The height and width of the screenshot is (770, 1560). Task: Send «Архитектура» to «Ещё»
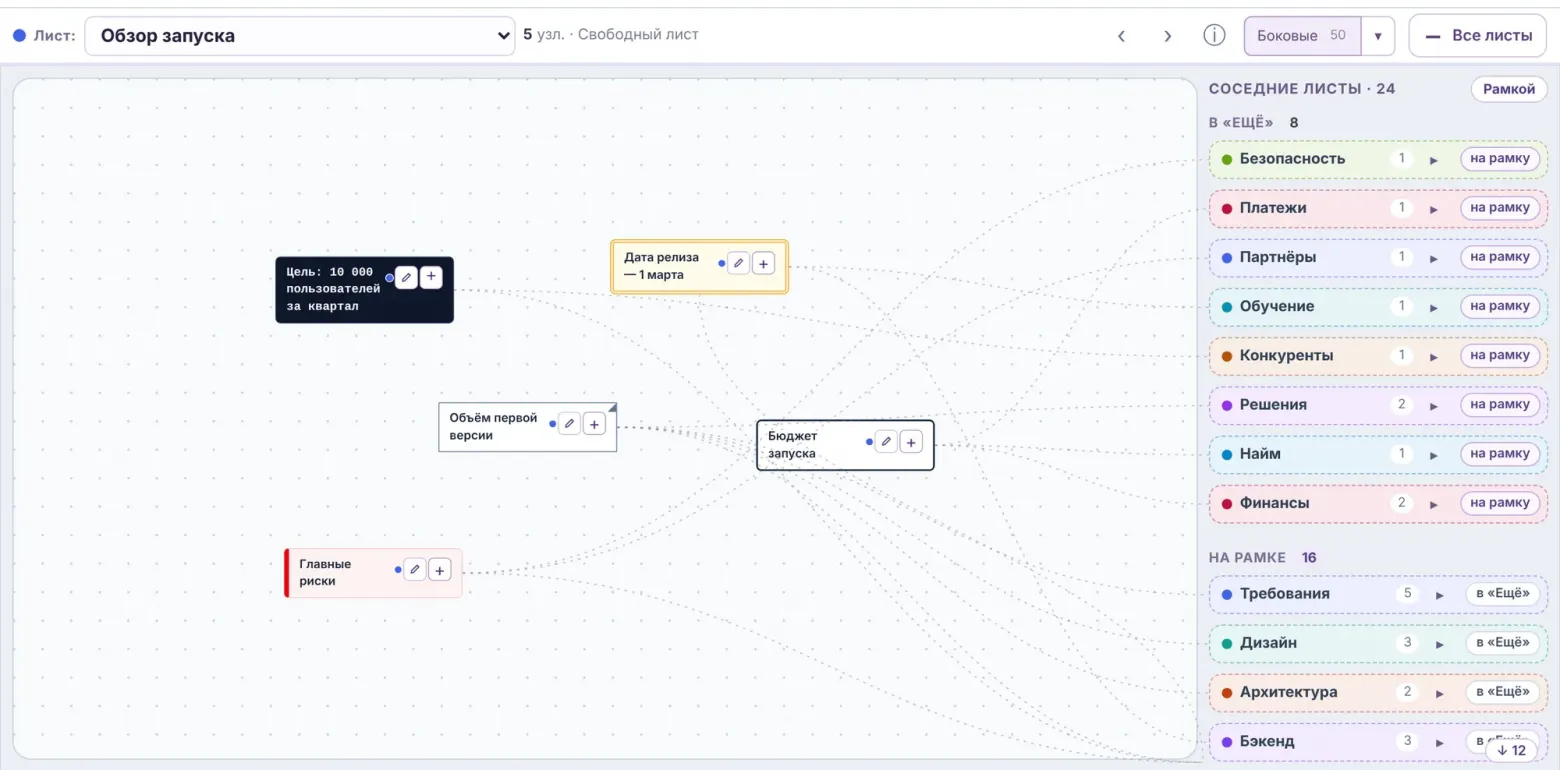pyautogui.click(x=1503, y=692)
